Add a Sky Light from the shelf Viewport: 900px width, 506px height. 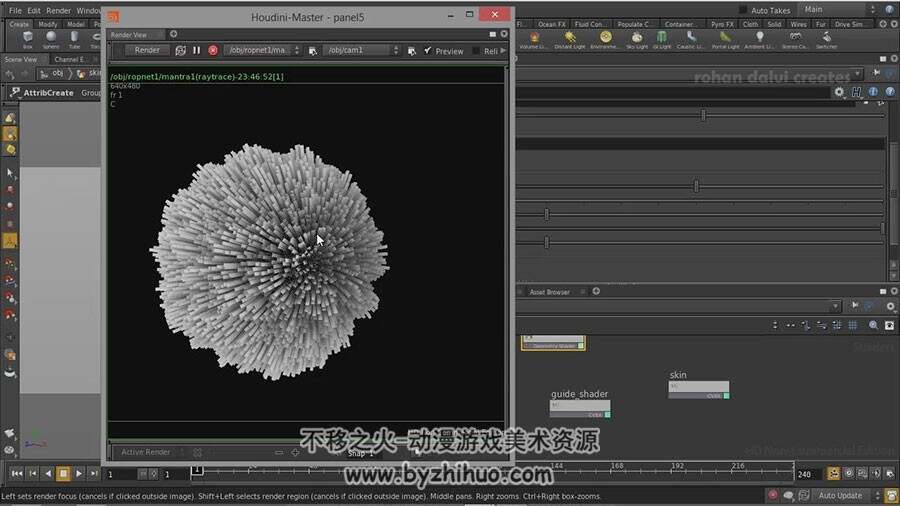(x=637, y=40)
